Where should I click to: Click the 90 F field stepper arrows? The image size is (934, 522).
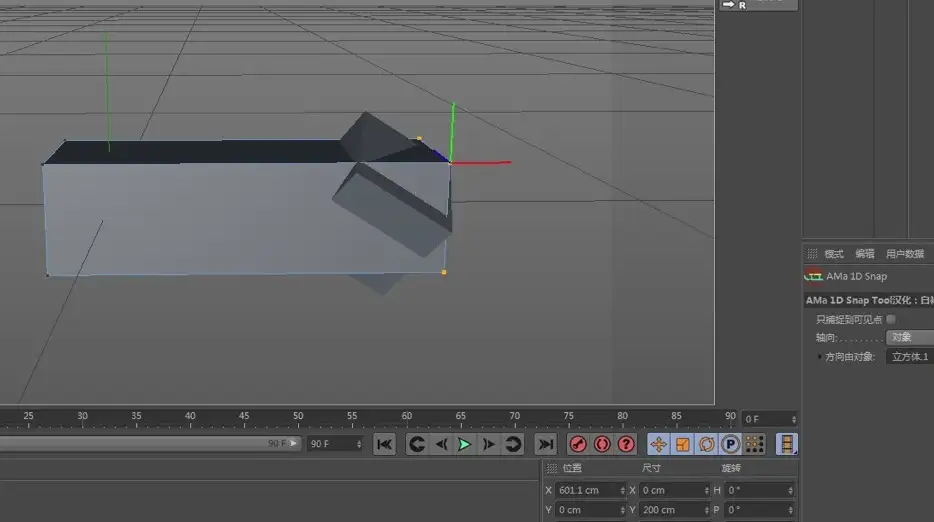359,444
